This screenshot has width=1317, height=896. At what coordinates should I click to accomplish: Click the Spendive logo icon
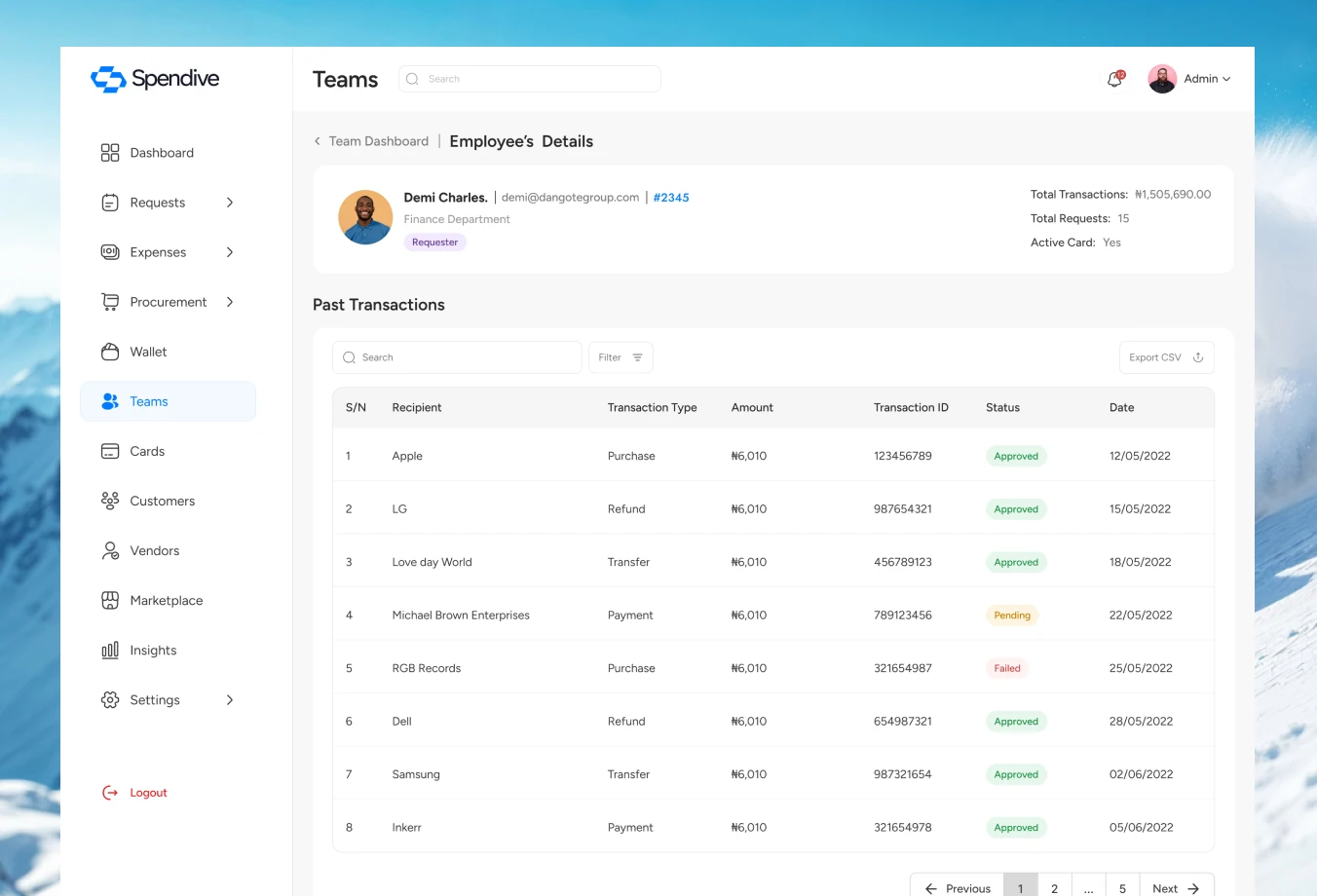coord(108,79)
